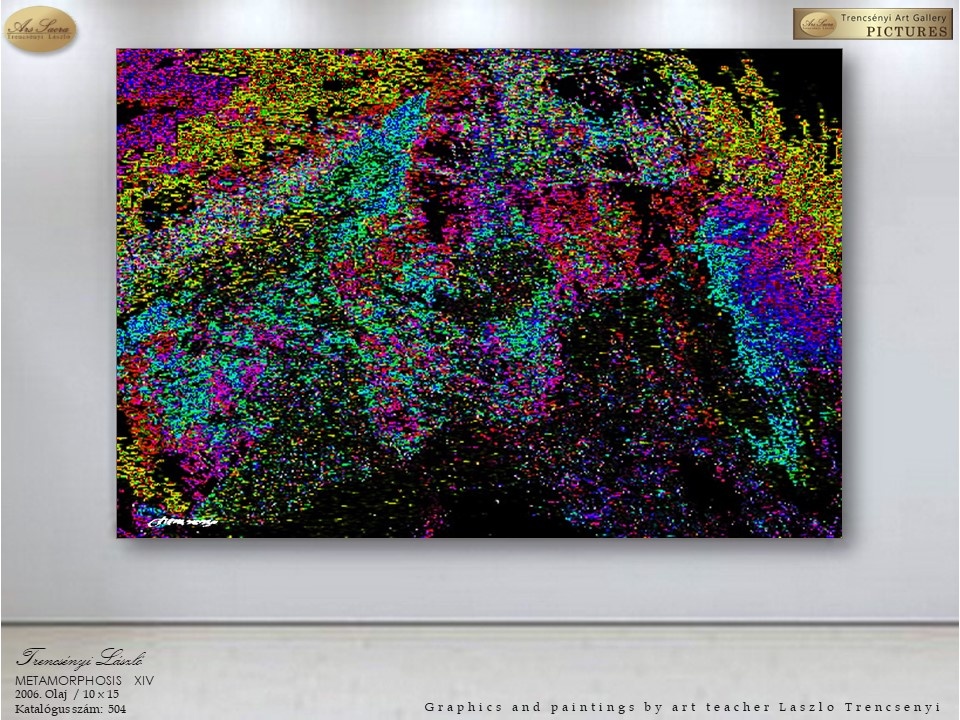This screenshot has width=960, height=720.
Task: Click the "Graphics and paintings by art teacher" caption
Action: point(683,708)
